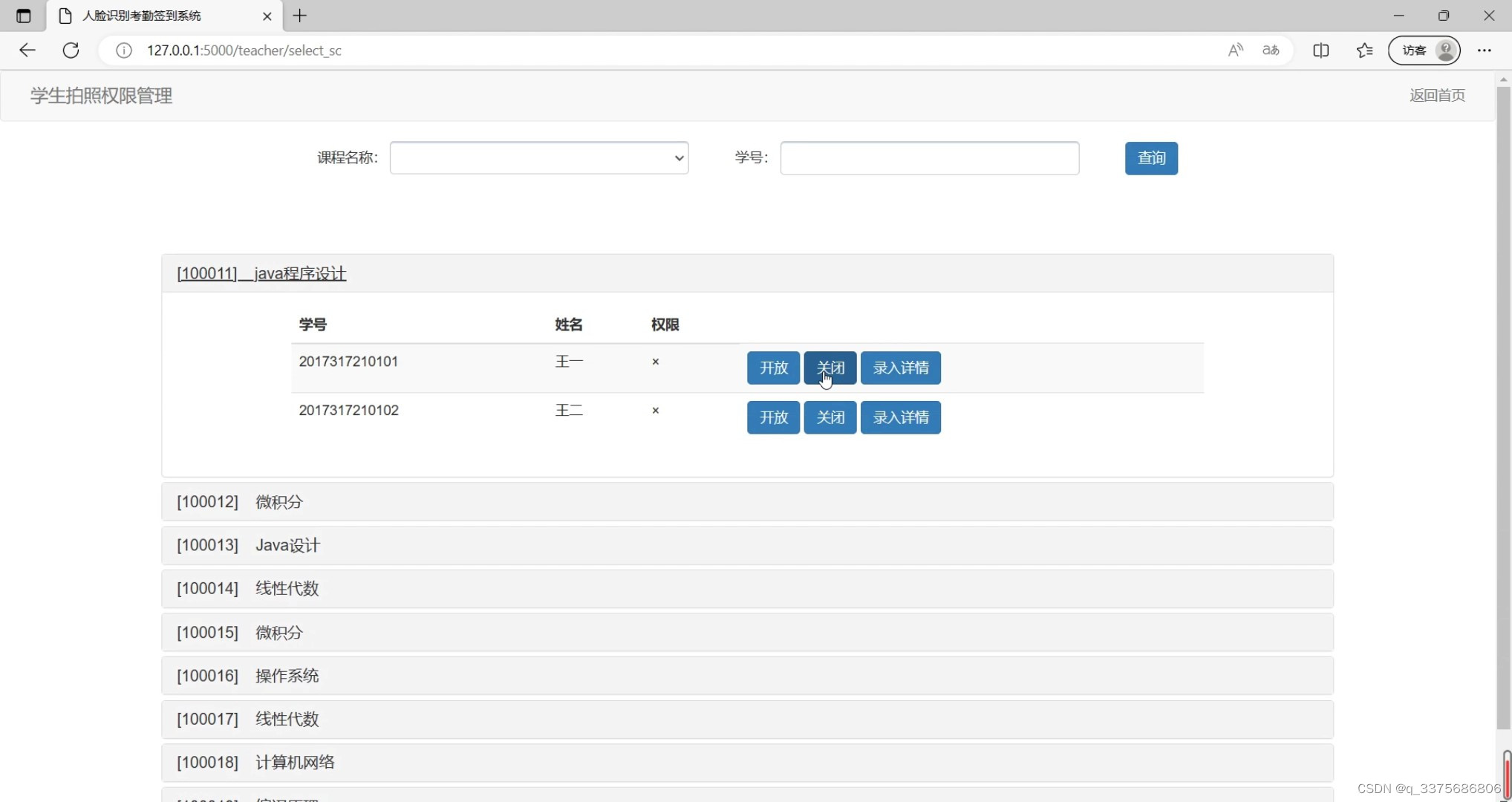
Task: Click 开放 button for student 王一
Action: (772, 368)
